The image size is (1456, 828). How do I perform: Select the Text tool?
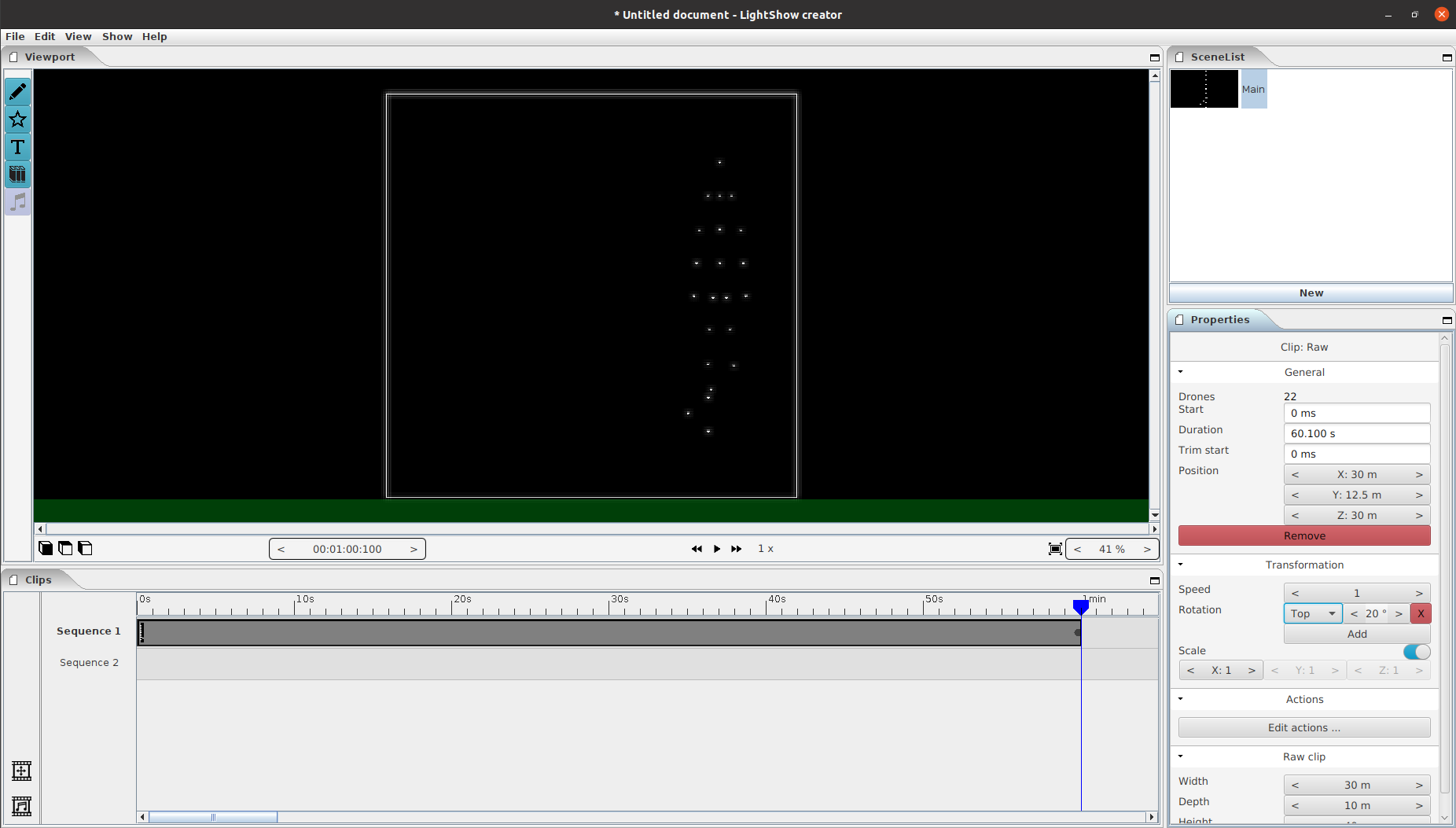point(17,147)
